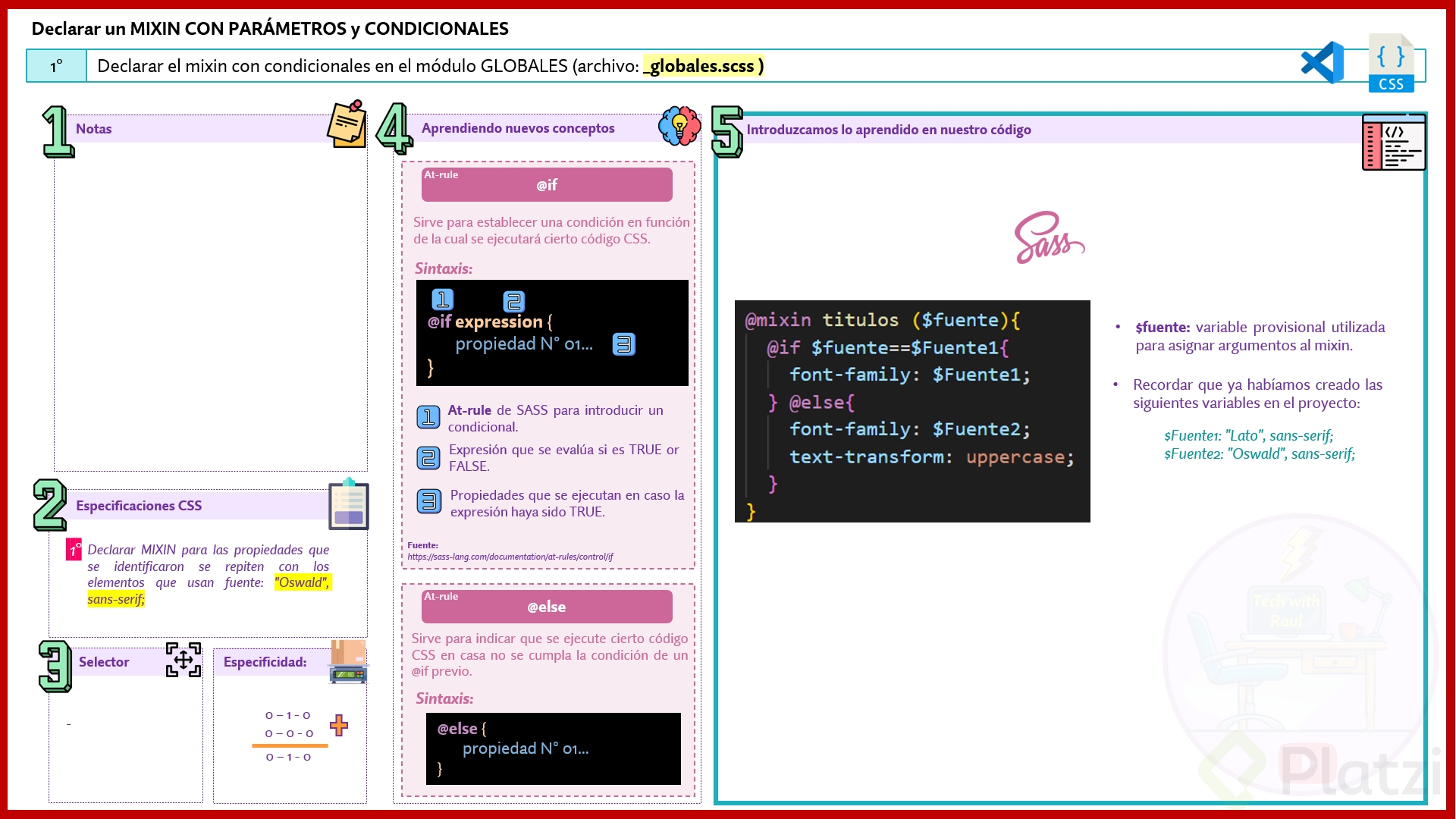1456x819 pixels.
Task: Select the Sass logo in section 5
Action: point(1050,237)
